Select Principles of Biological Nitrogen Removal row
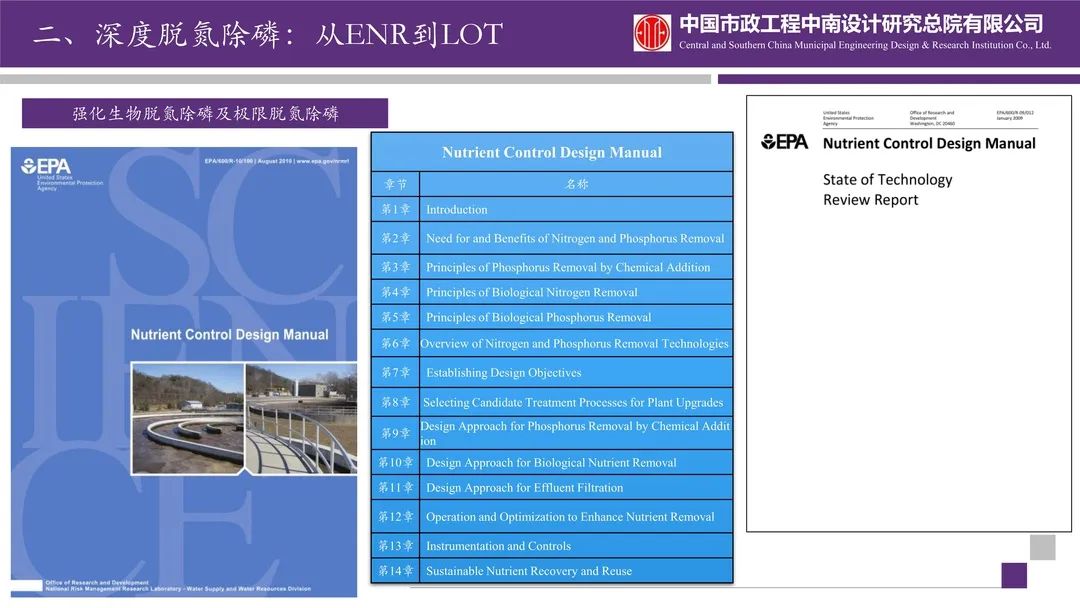Screen dimensions: 1080x608 click(x=552, y=292)
